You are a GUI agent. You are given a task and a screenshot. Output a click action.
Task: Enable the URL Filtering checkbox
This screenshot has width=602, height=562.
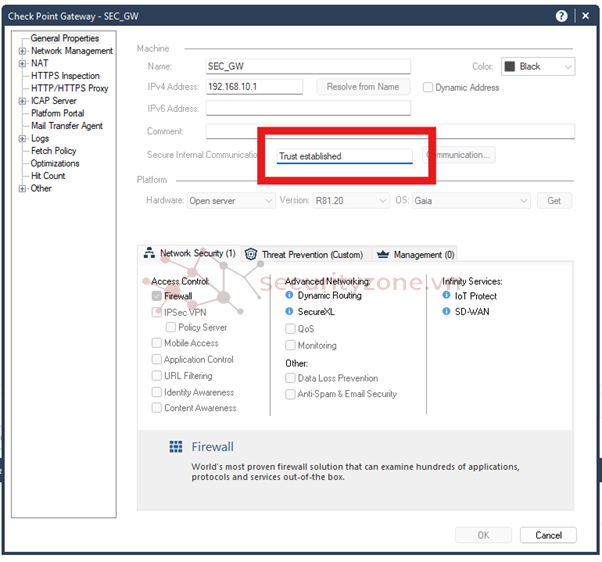[157, 375]
